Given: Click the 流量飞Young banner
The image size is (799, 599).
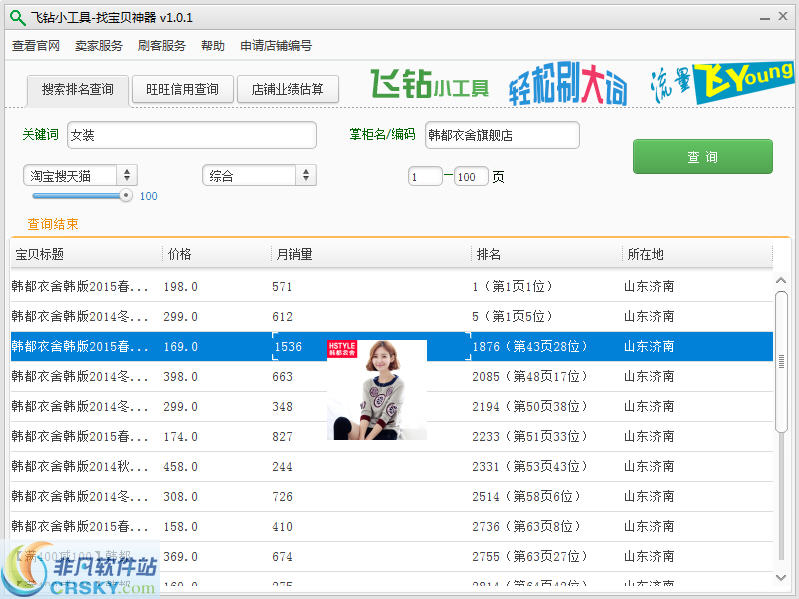Looking at the screenshot, I should click(x=722, y=83).
